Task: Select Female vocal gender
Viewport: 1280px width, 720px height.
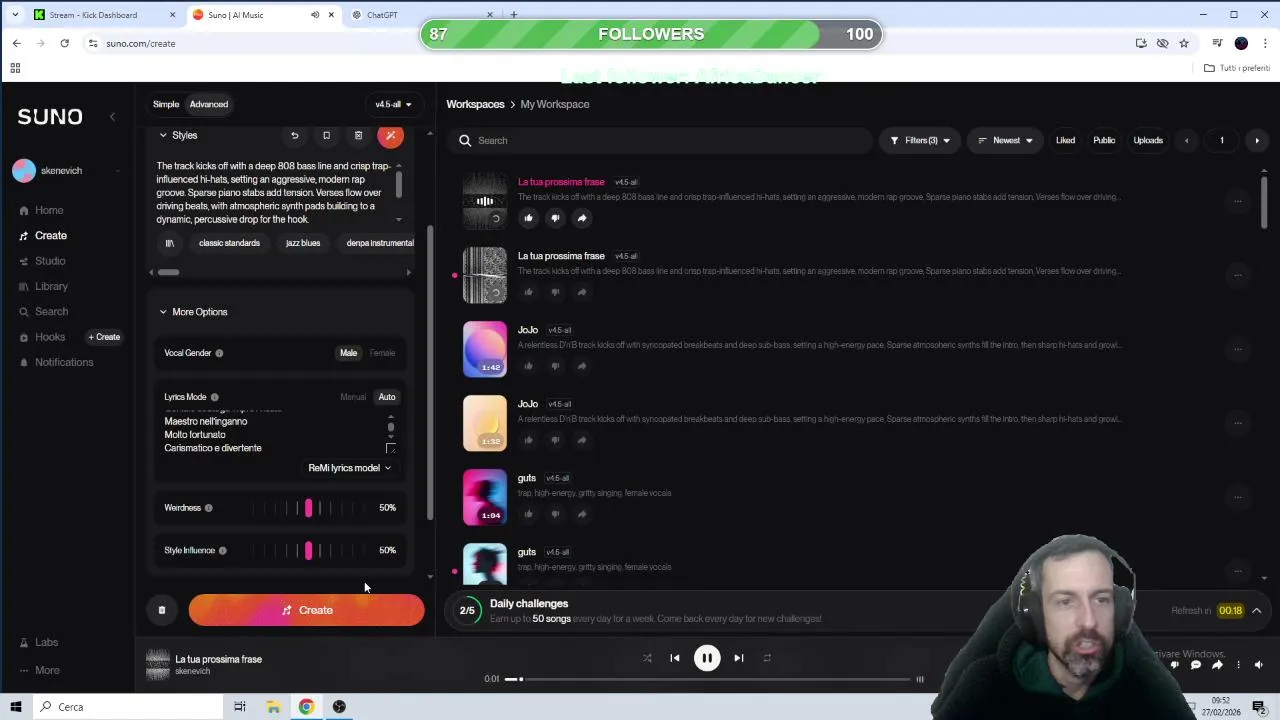Action: tap(382, 353)
